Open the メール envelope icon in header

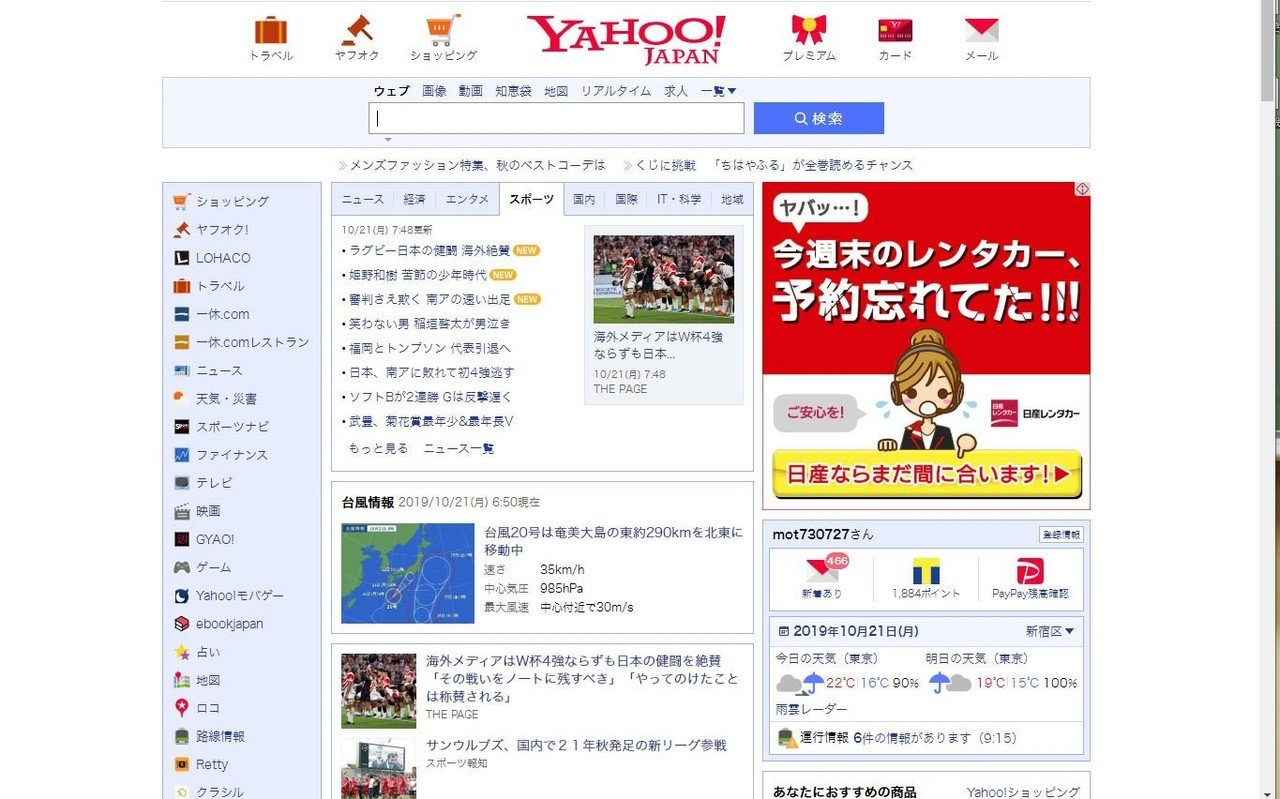point(981,30)
